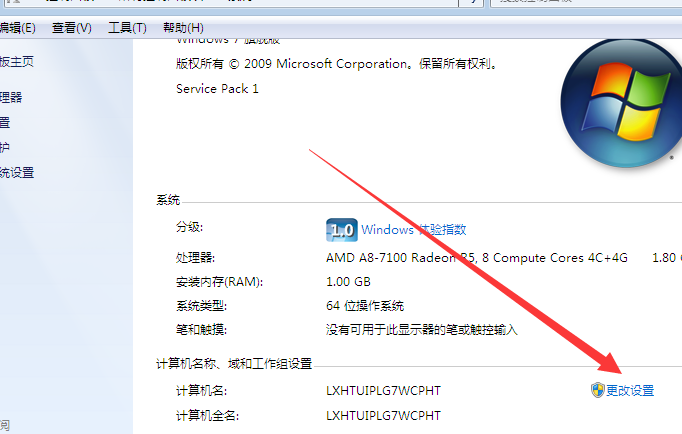Open advanced system settings (统设置) sidebar link
Viewport: 682px width, 434px height.
17,173
